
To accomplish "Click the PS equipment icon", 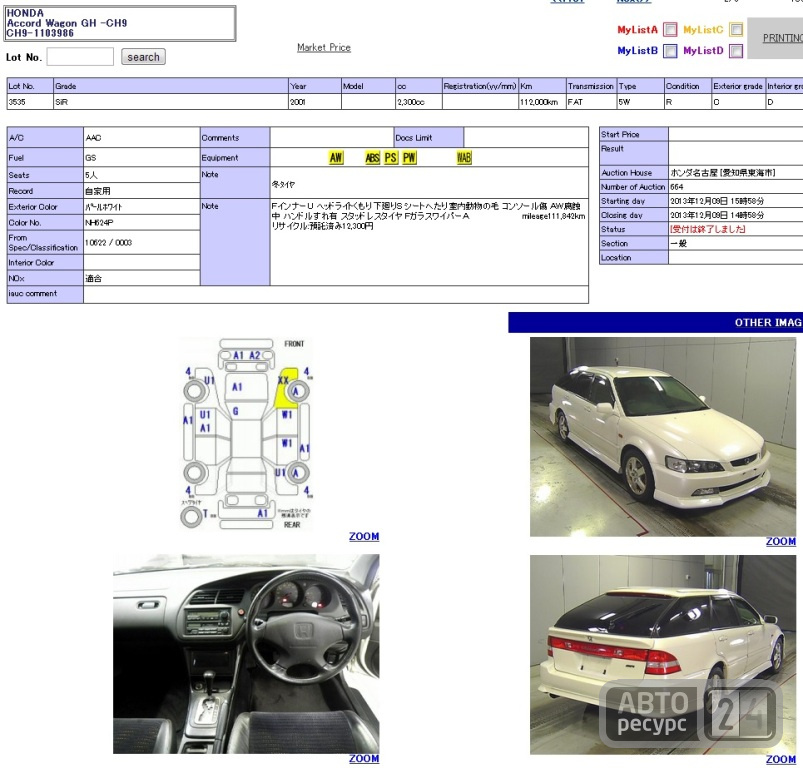I will click(x=391, y=158).
